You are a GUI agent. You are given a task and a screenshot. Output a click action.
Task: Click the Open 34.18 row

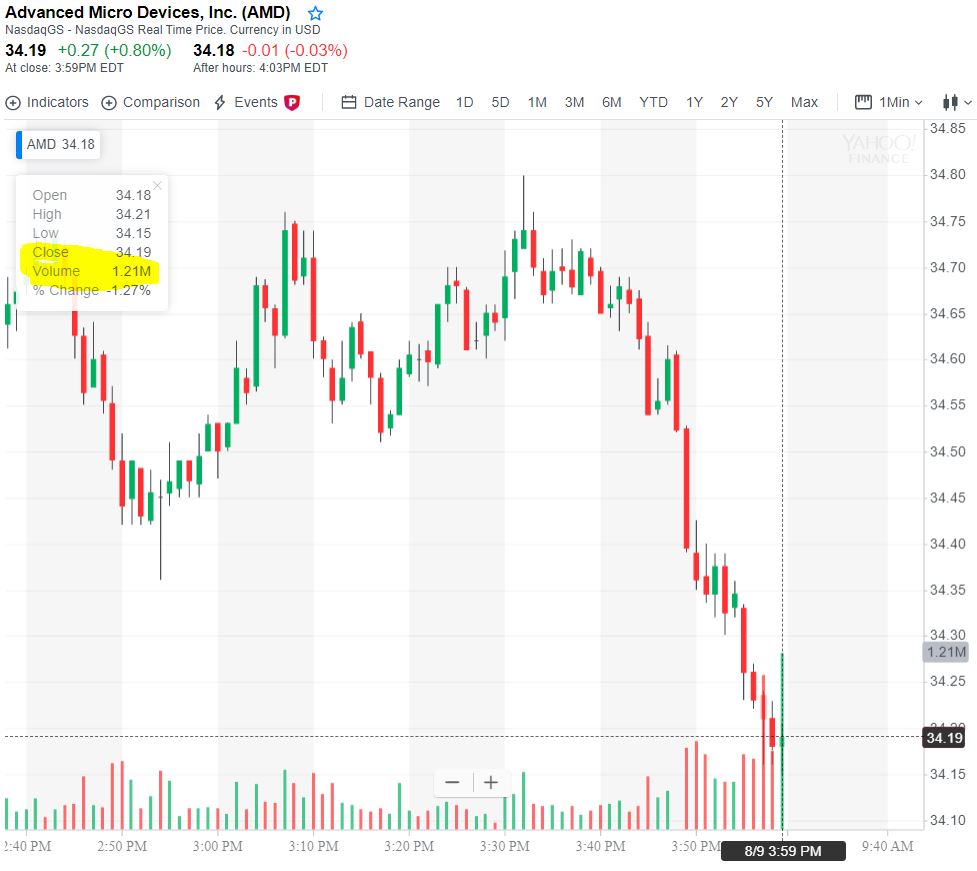[x=92, y=195]
